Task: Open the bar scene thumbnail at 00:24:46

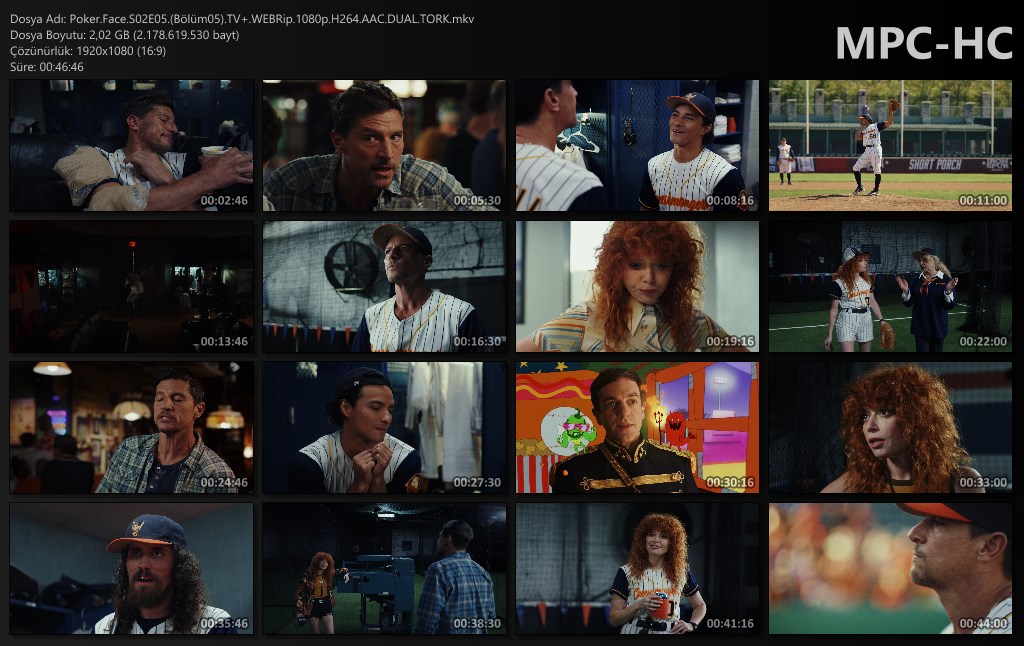Action: (x=131, y=428)
